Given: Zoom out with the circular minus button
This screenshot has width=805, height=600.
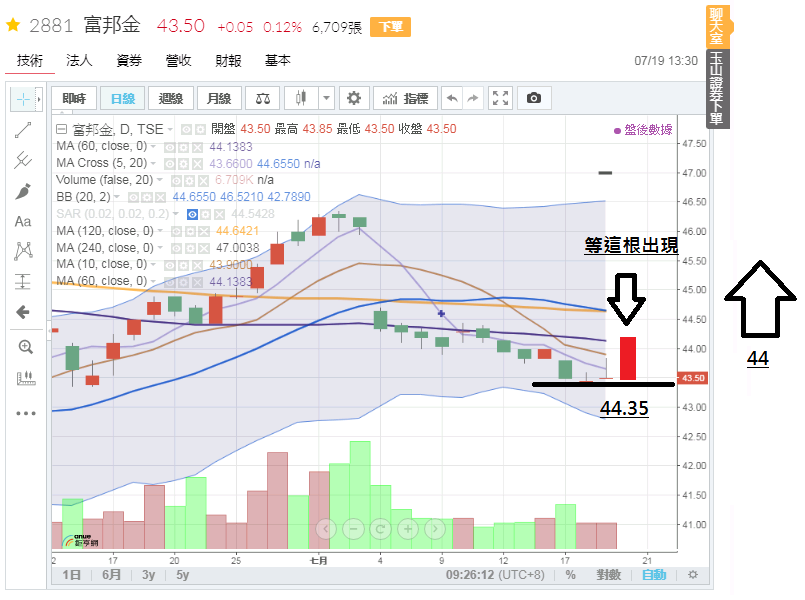Looking at the screenshot, I should [353, 529].
